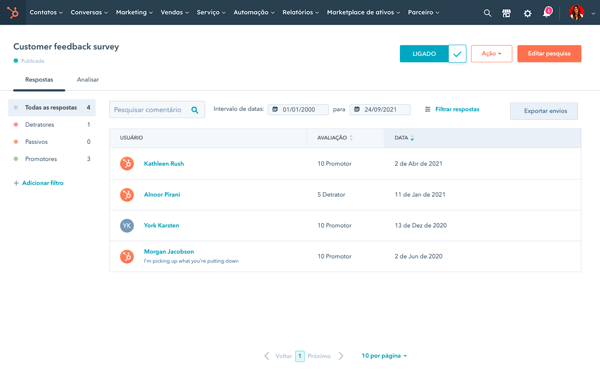This screenshot has width=600, height=381.
Task: Click York Karsten's YK avatar
Action: [x=127, y=225]
